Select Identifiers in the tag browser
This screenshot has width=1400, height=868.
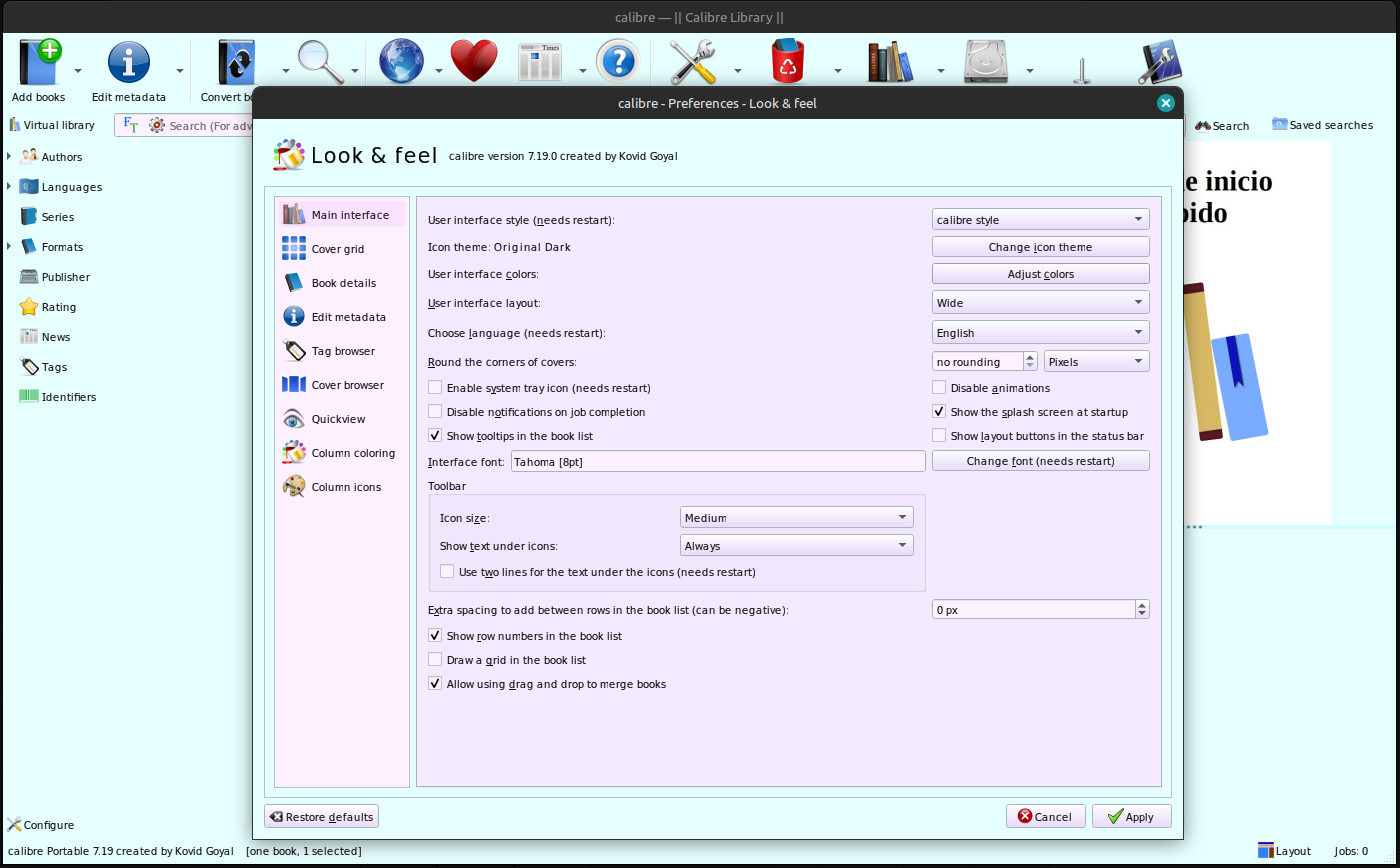click(58, 397)
